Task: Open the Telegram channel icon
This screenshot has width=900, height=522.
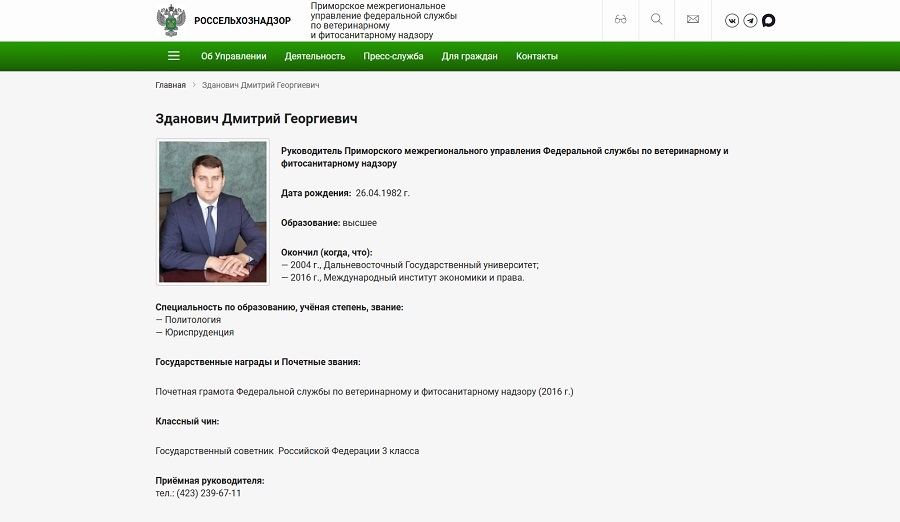Action: [x=750, y=20]
